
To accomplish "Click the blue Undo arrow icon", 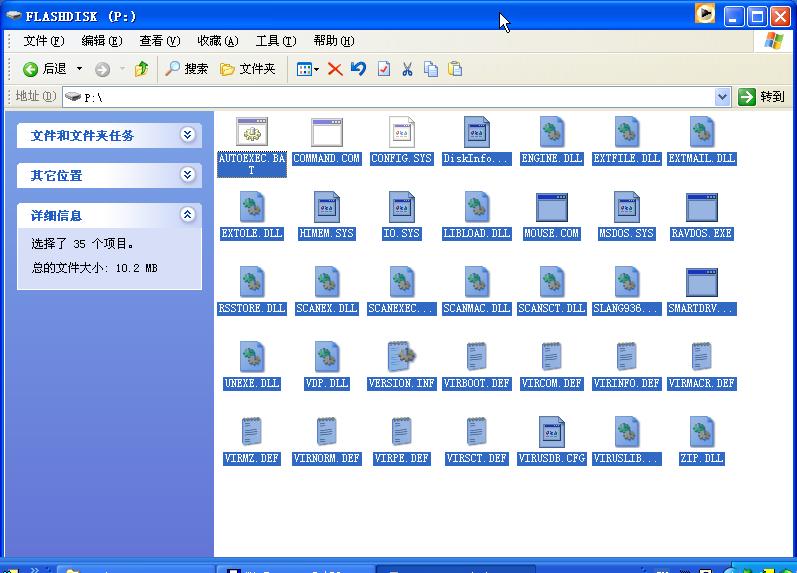I will click(x=358, y=69).
